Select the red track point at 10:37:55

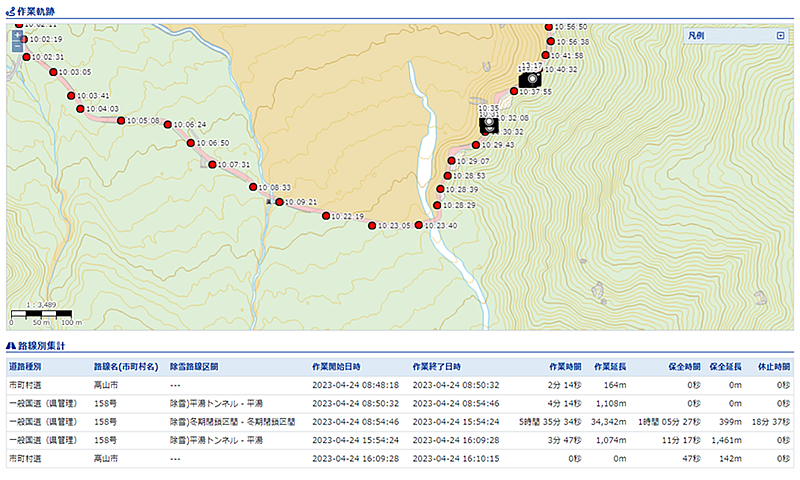514,91
